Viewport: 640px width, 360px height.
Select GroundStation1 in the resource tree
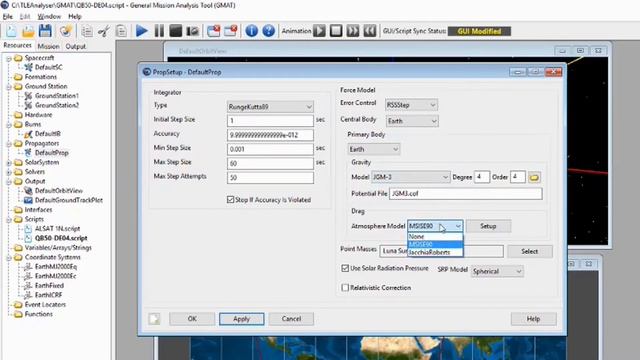point(56,96)
